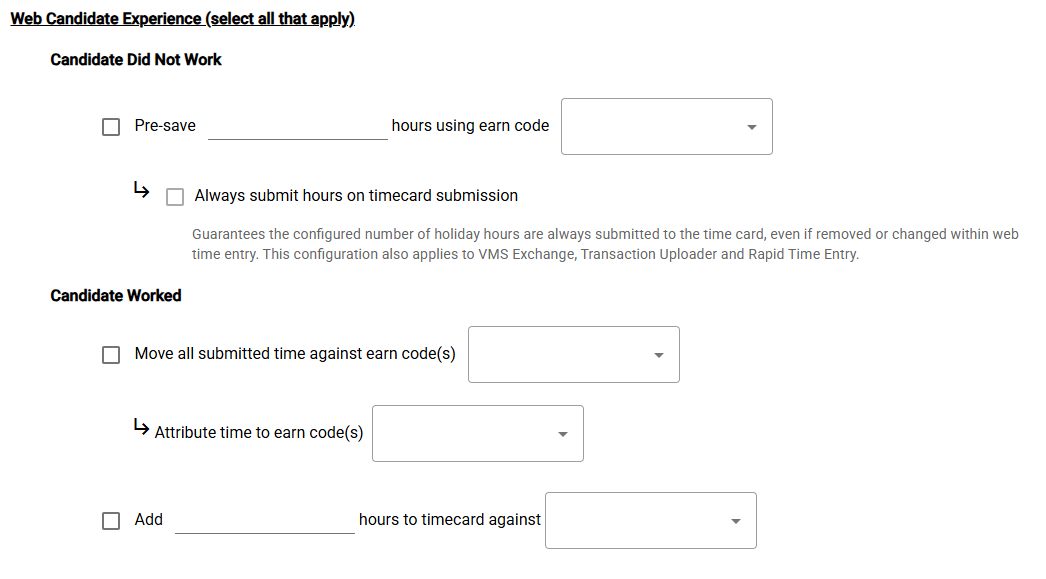This screenshot has height=579, width=1046.
Task: Click the indent arrow before Attribute time
Action: click(141, 427)
